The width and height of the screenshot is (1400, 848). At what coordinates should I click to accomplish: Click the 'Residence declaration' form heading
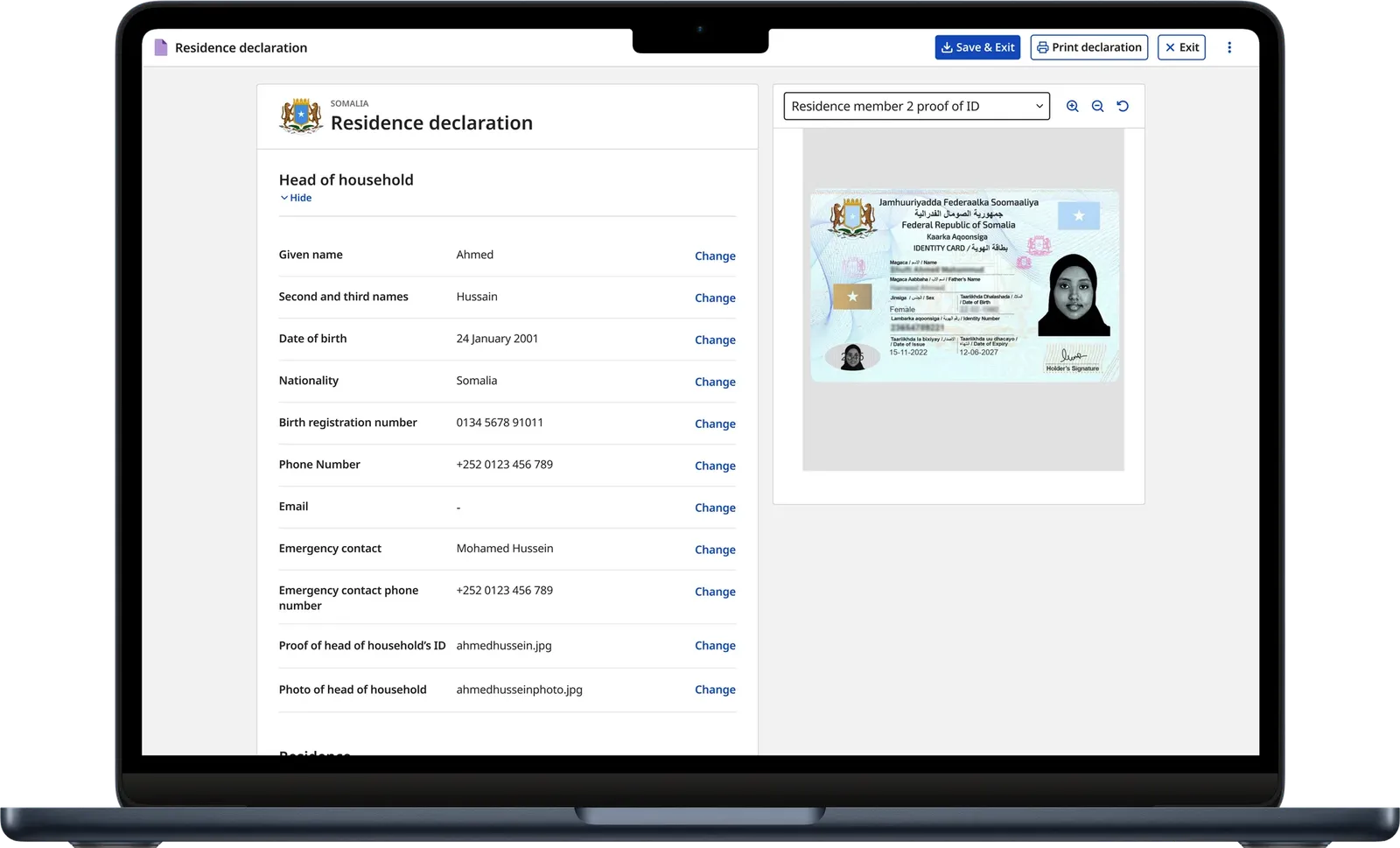coord(431,123)
